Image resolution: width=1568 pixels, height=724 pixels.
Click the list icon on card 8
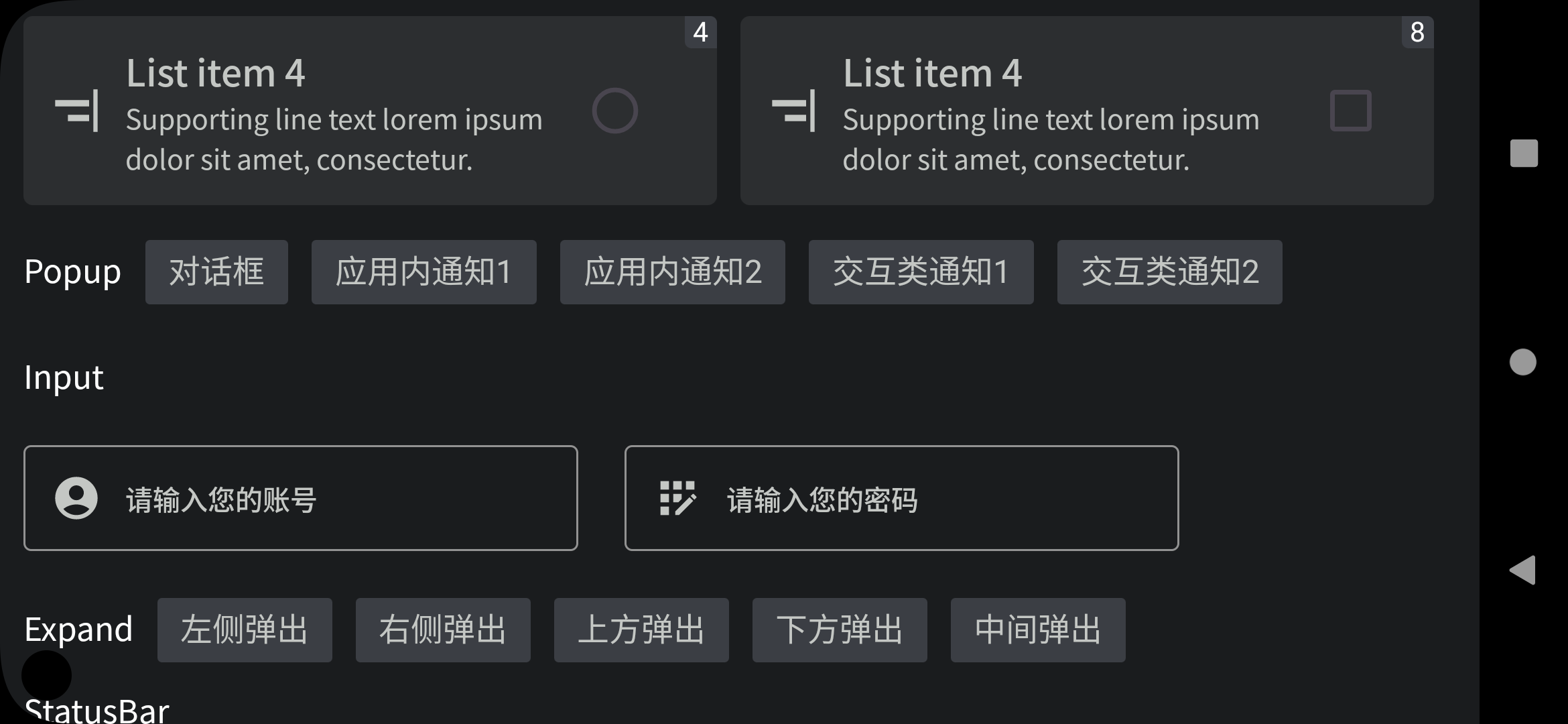tap(794, 111)
